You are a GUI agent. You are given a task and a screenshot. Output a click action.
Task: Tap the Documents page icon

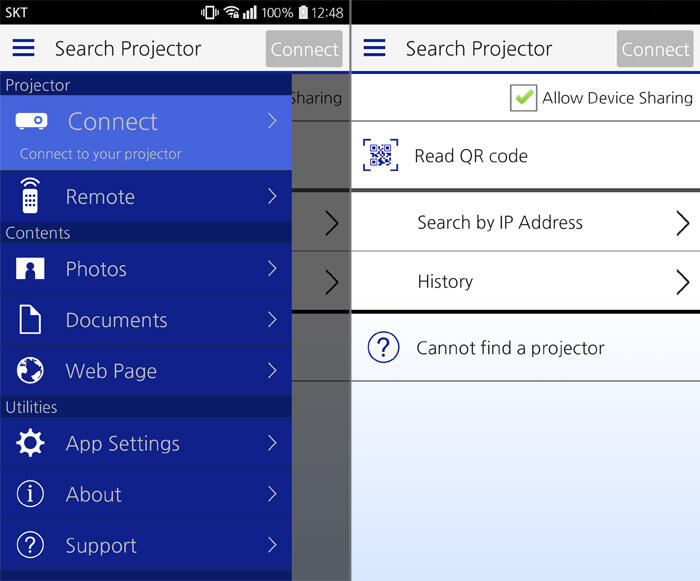tap(30, 319)
